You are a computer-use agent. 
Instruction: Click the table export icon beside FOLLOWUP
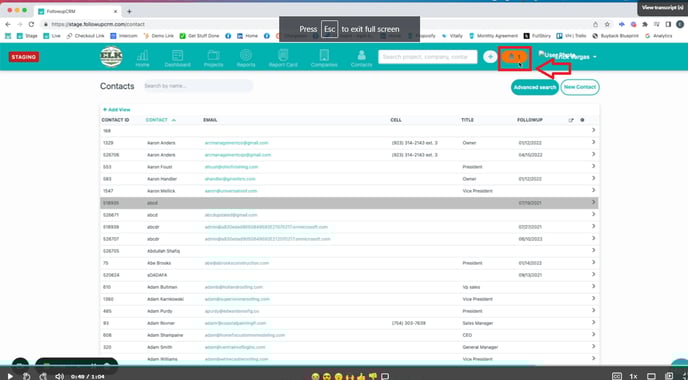[x=571, y=120]
